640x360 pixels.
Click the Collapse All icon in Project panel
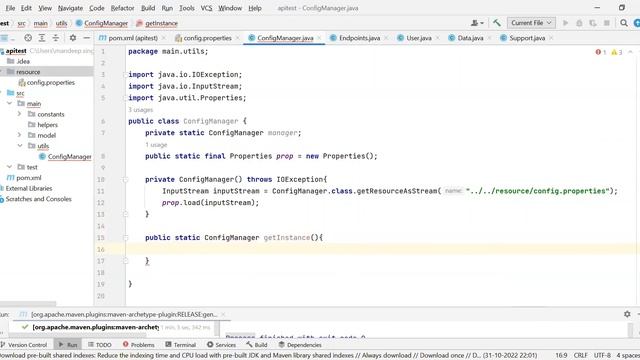tap(56, 38)
